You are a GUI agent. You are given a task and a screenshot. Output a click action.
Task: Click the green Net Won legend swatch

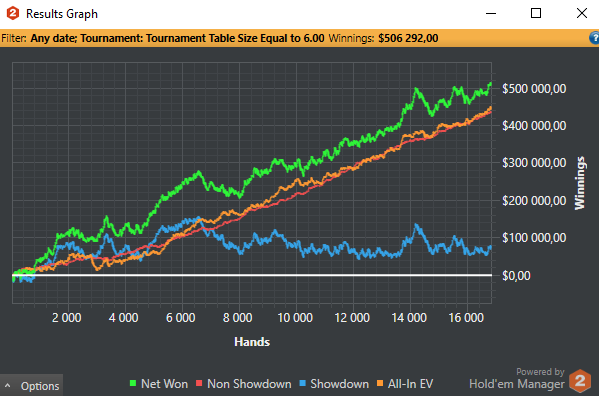(x=133, y=383)
